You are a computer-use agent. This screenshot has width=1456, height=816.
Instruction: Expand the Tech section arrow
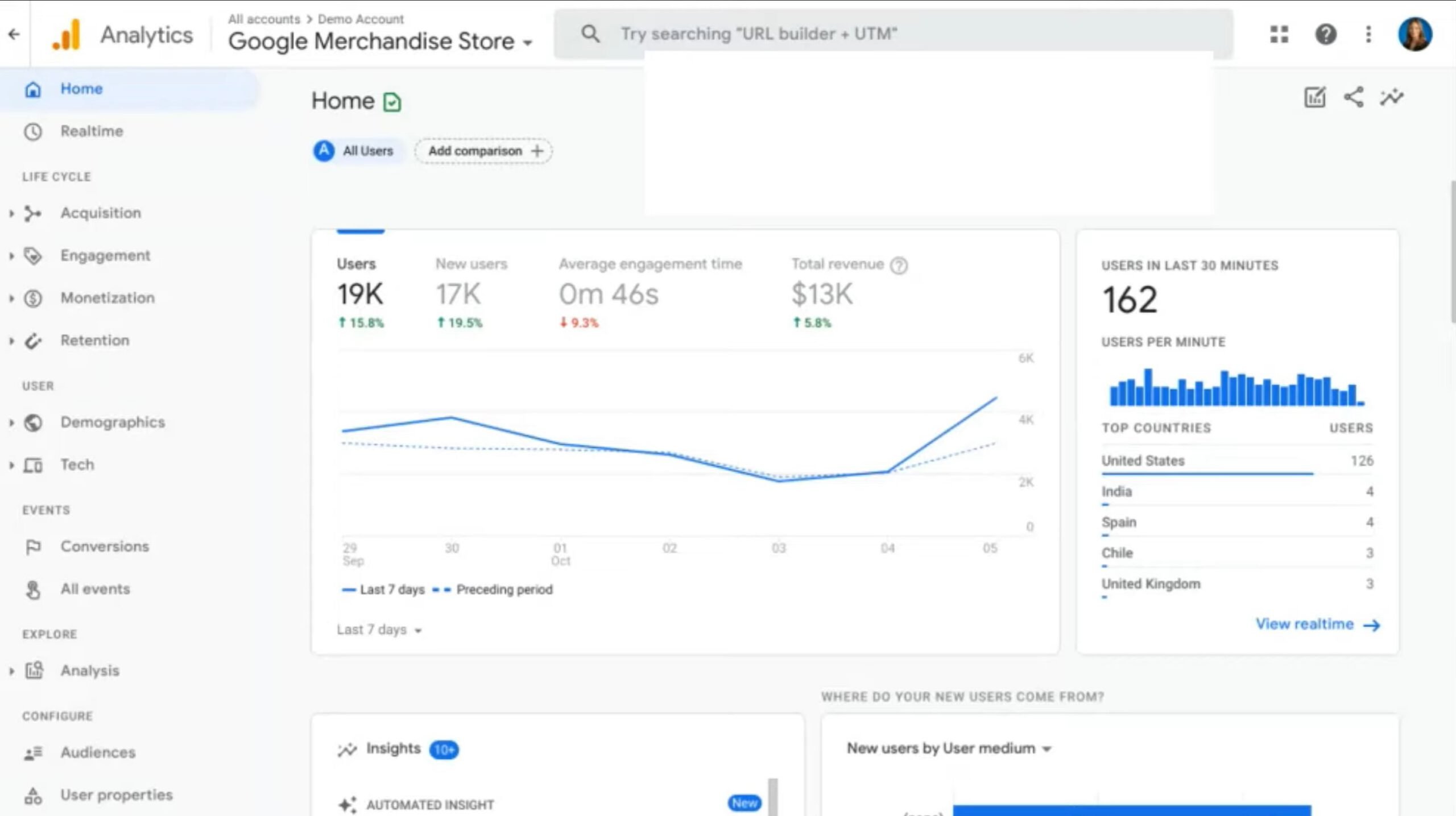(x=11, y=465)
